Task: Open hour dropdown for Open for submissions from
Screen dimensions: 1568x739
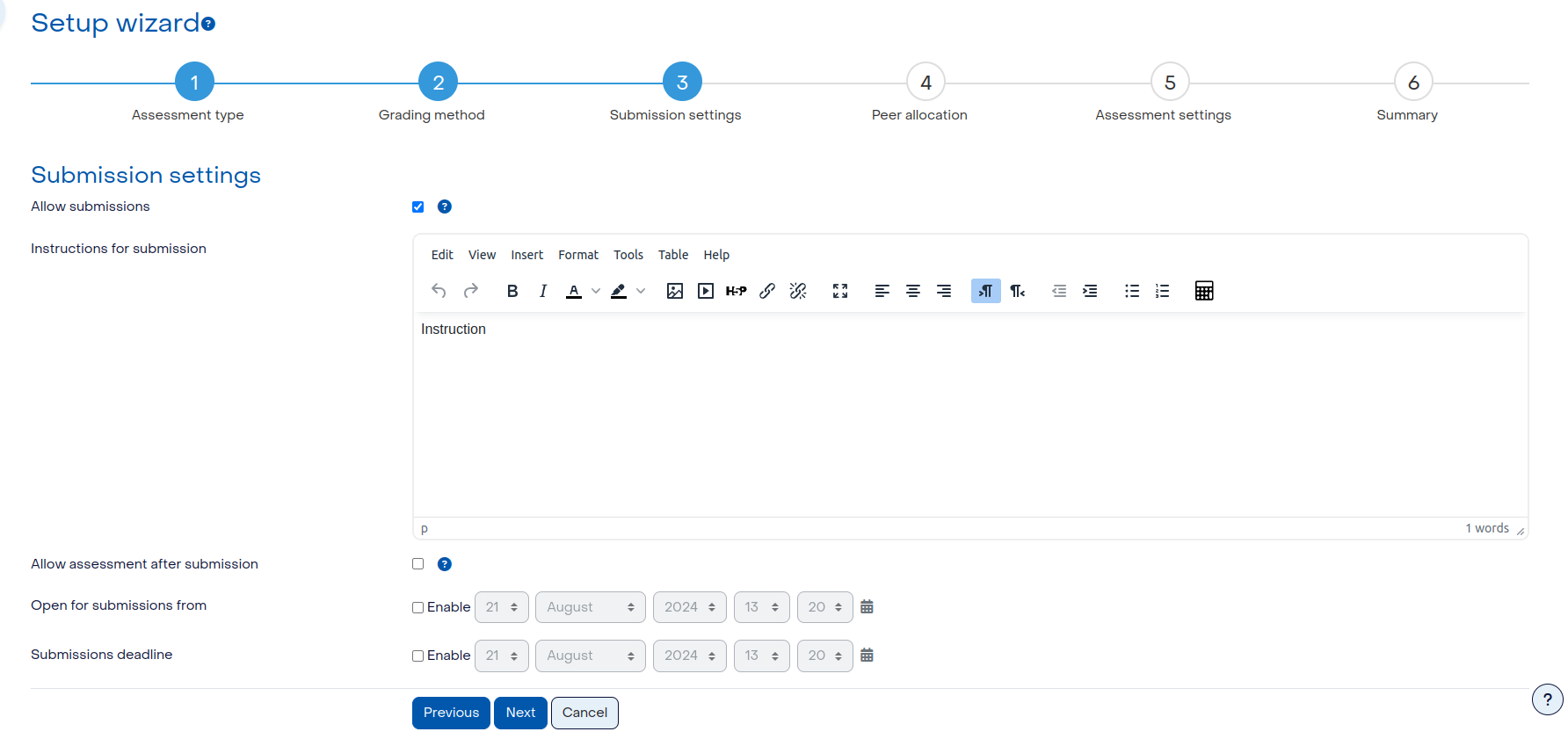Action: pos(762,607)
